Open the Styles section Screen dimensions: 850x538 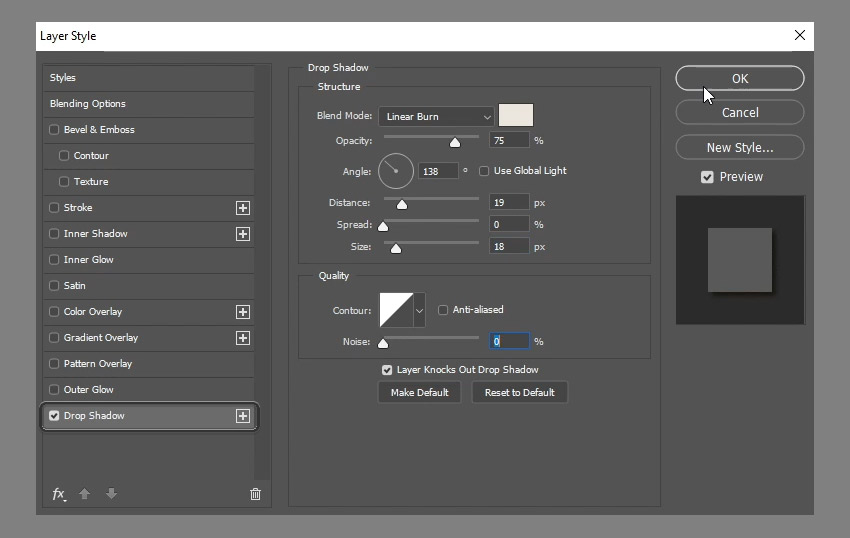(x=63, y=78)
